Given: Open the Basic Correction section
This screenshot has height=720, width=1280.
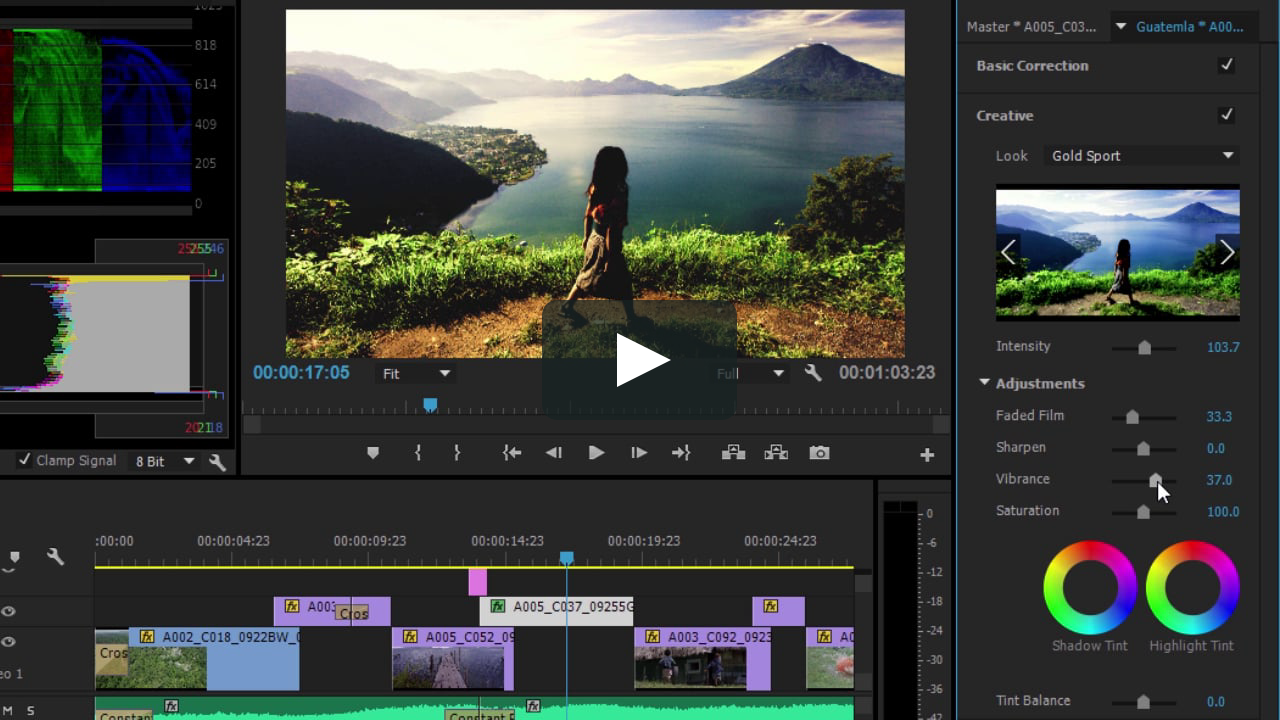Looking at the screenshot, I should point(1032,65).
